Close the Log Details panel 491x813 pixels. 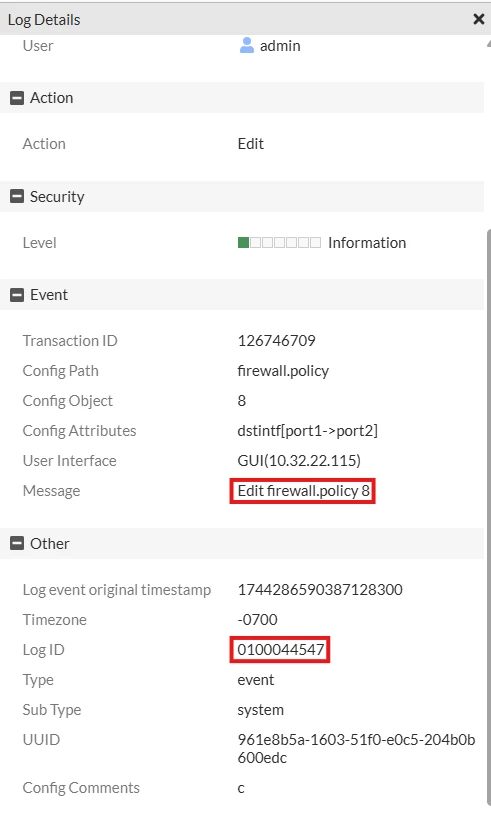478,20
